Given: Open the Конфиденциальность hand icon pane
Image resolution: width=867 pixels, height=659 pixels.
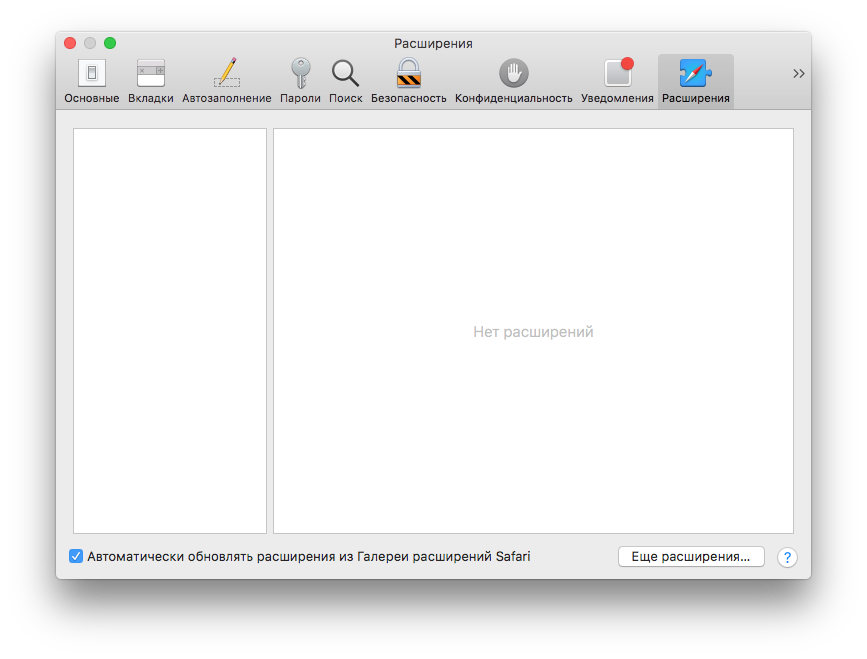Looking at the screenshot, I should tap(514, 81).
